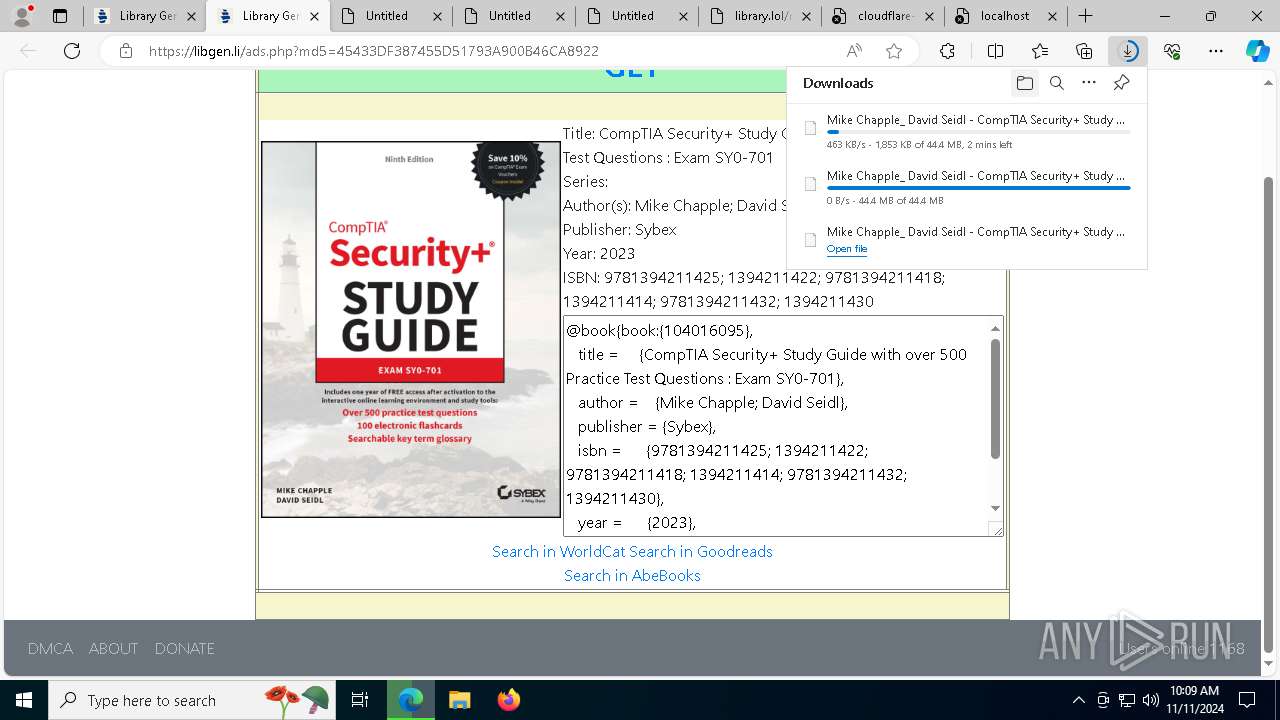Image resolution: width=1280 pixels, height=720 pixels.
Task: Open network icon in system tray
Action: (1127, 700)
